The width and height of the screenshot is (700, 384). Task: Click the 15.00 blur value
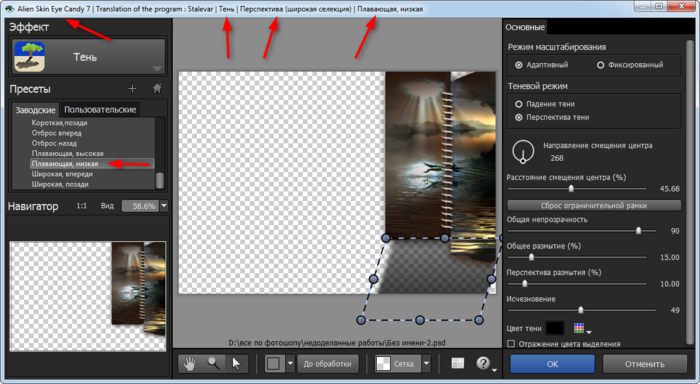click(670, 257)
